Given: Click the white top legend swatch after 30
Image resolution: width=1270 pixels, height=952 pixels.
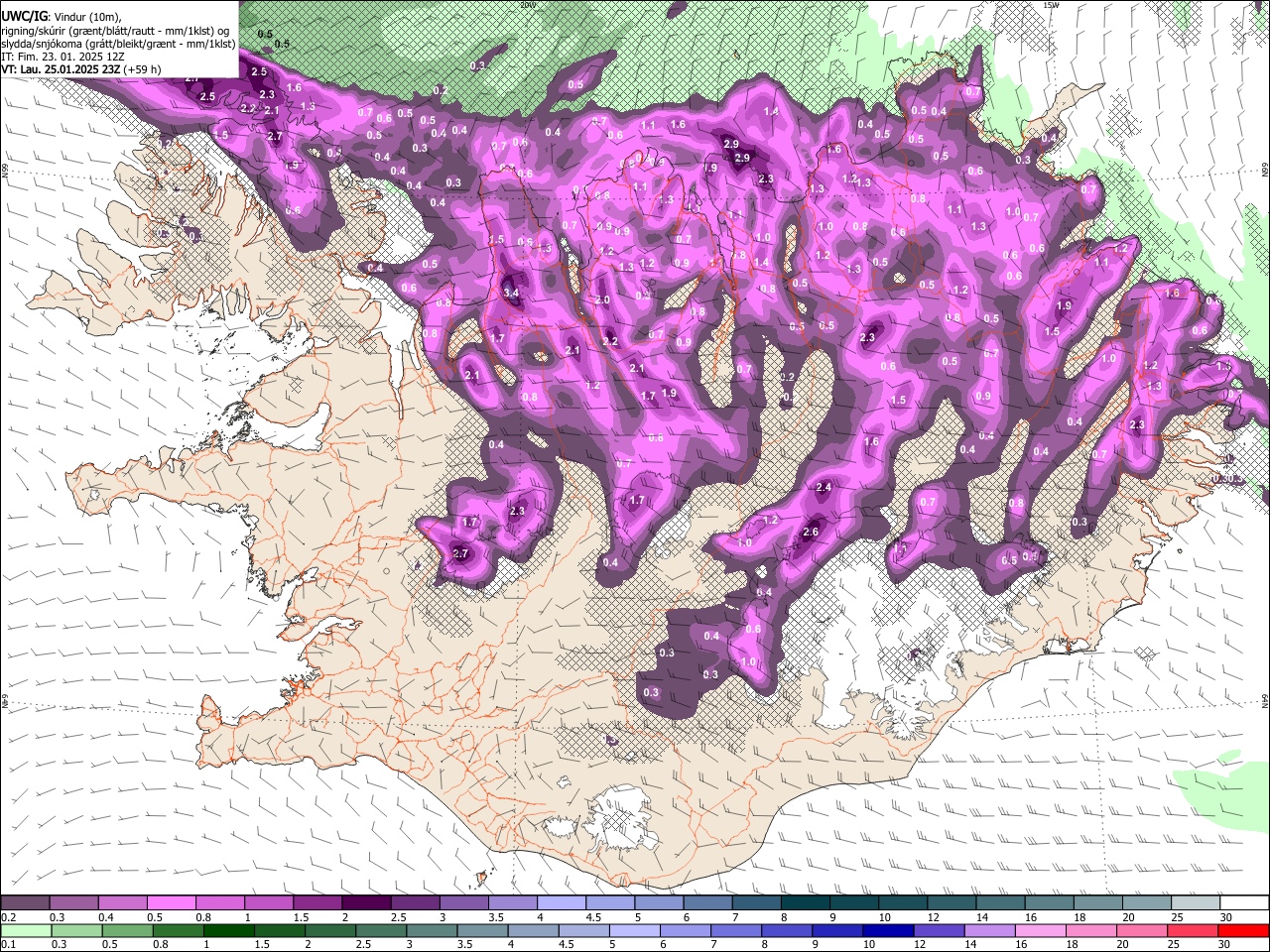Looking at the screenshot, I should (x=1245, y=903).
